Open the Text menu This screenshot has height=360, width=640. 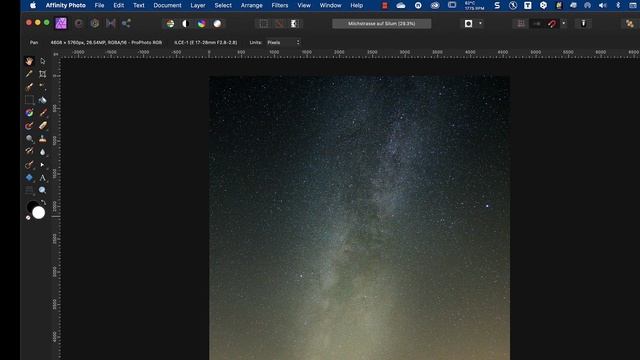(x=139, y=5)
